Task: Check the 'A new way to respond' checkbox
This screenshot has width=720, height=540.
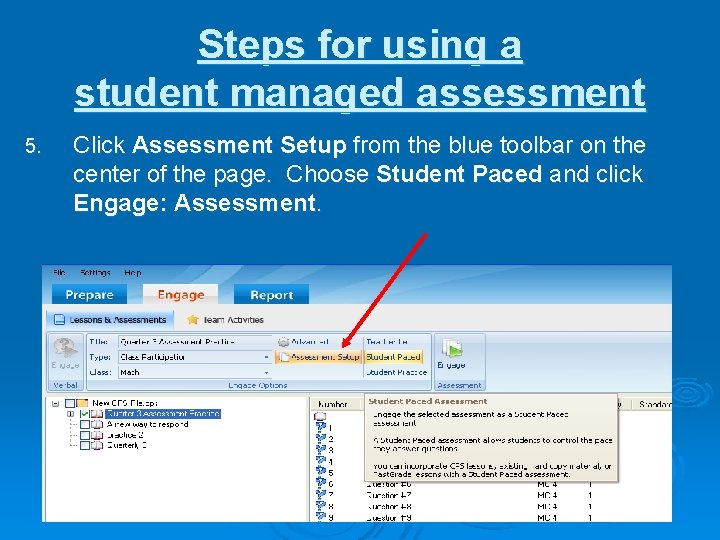Action: pyautogui.click(x=84, y=424)
